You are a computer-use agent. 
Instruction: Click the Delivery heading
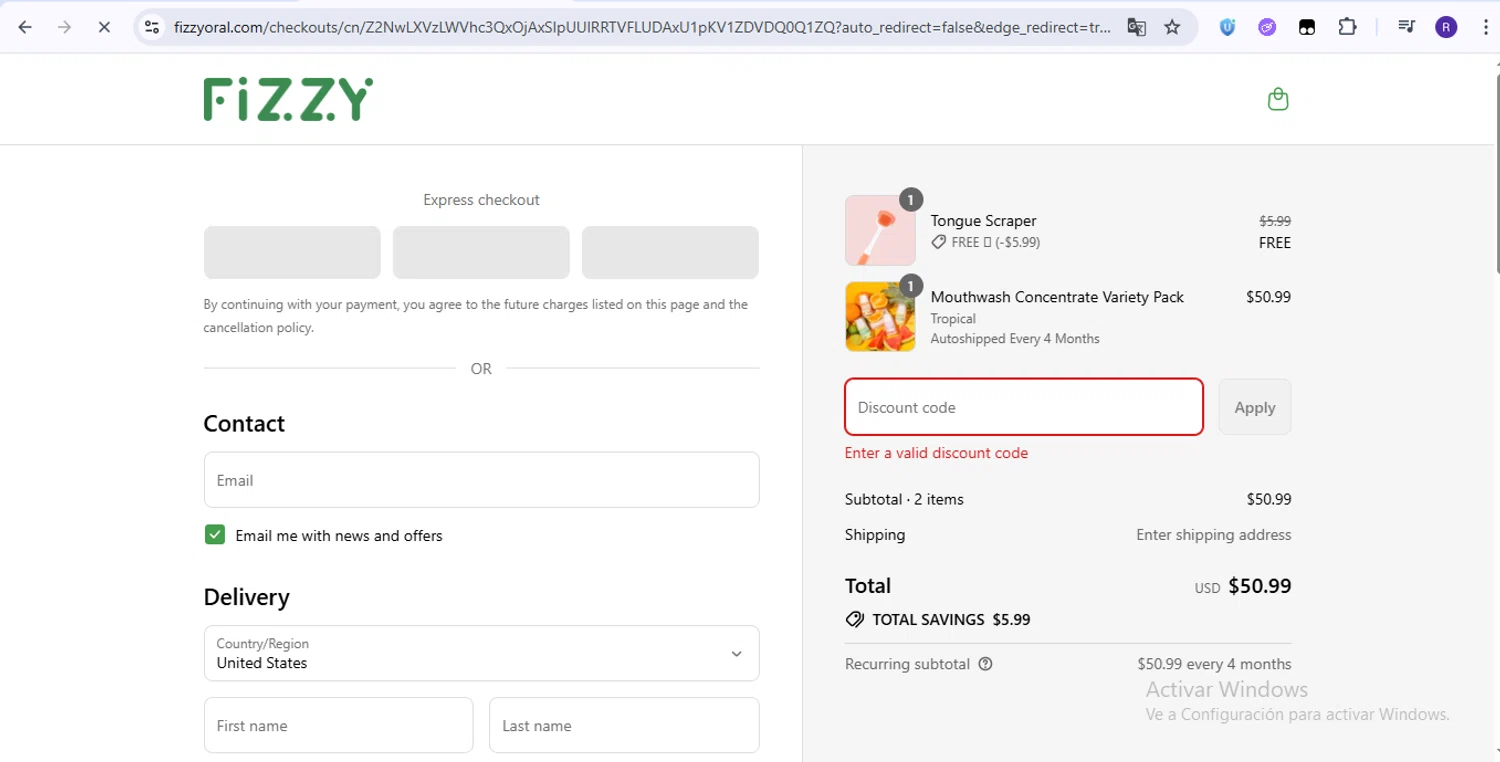tap(246, 597)
